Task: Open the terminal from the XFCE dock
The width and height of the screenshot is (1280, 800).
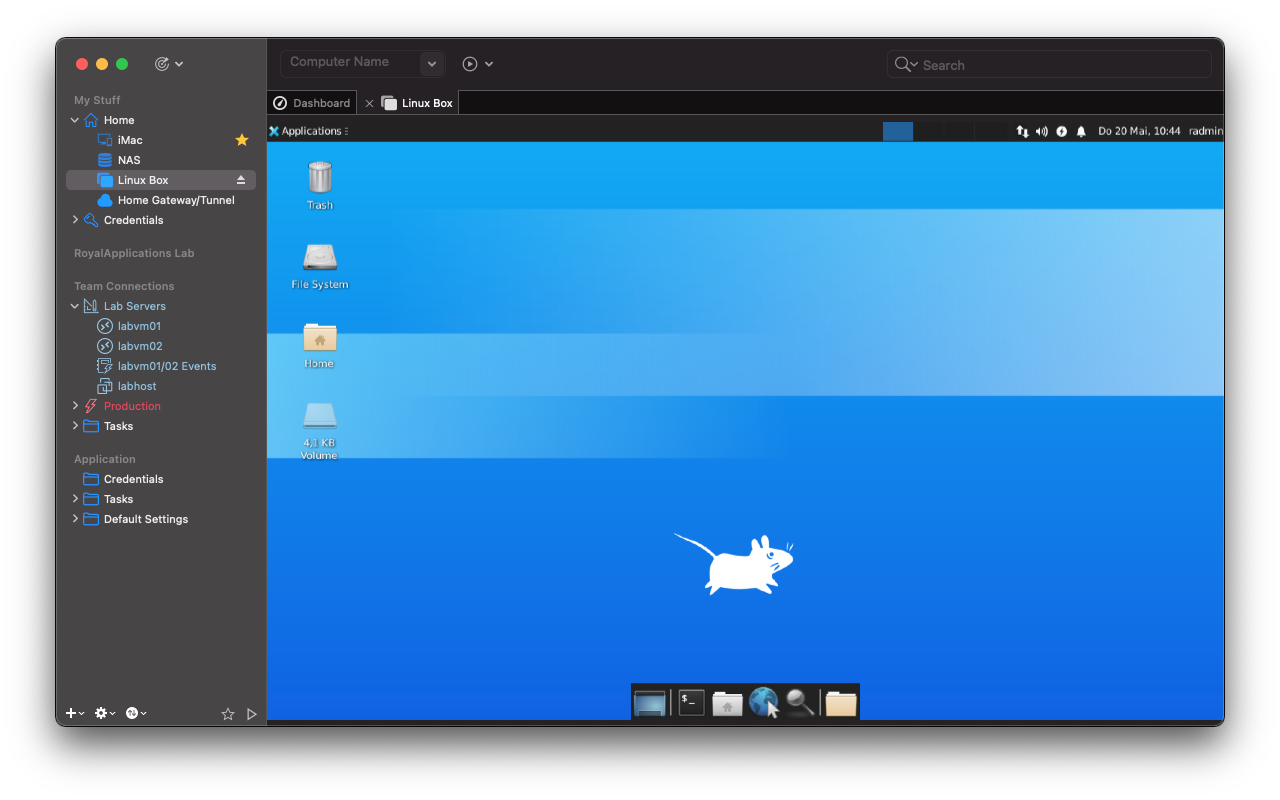Action: tap(690, 702)
